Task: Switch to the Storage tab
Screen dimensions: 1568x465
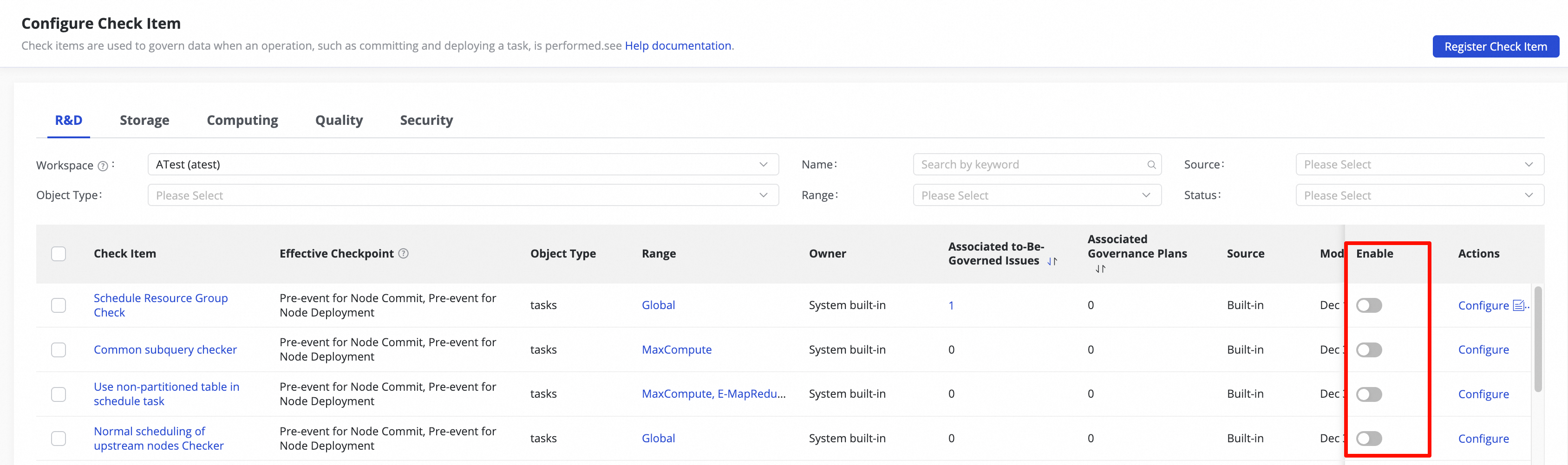Action: tap(144, 120)
